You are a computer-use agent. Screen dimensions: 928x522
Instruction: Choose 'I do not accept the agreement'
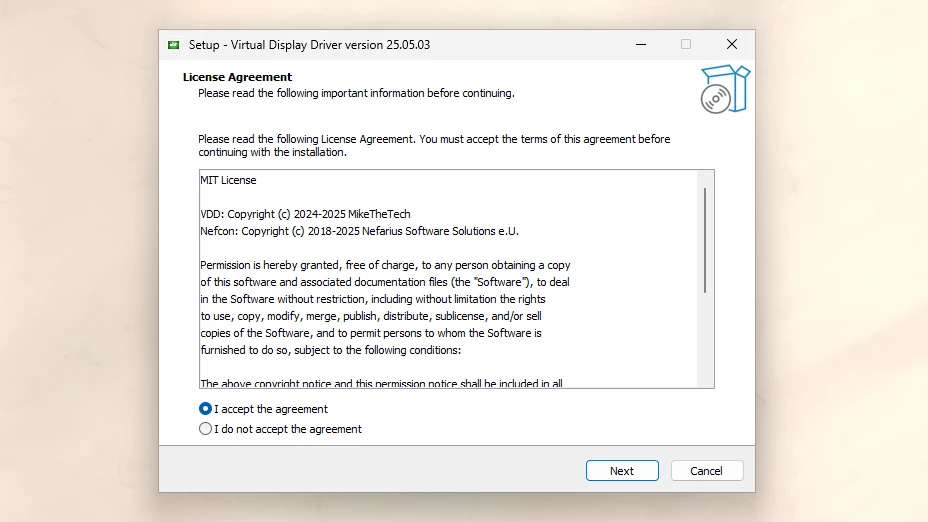pos(206,429)
